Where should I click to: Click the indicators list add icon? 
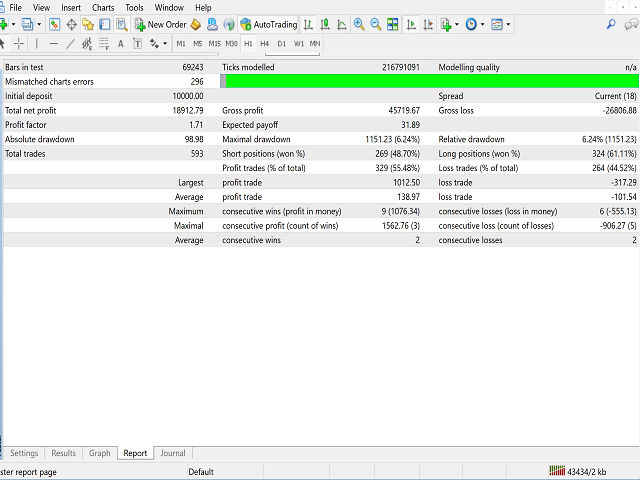coord(446,24)
